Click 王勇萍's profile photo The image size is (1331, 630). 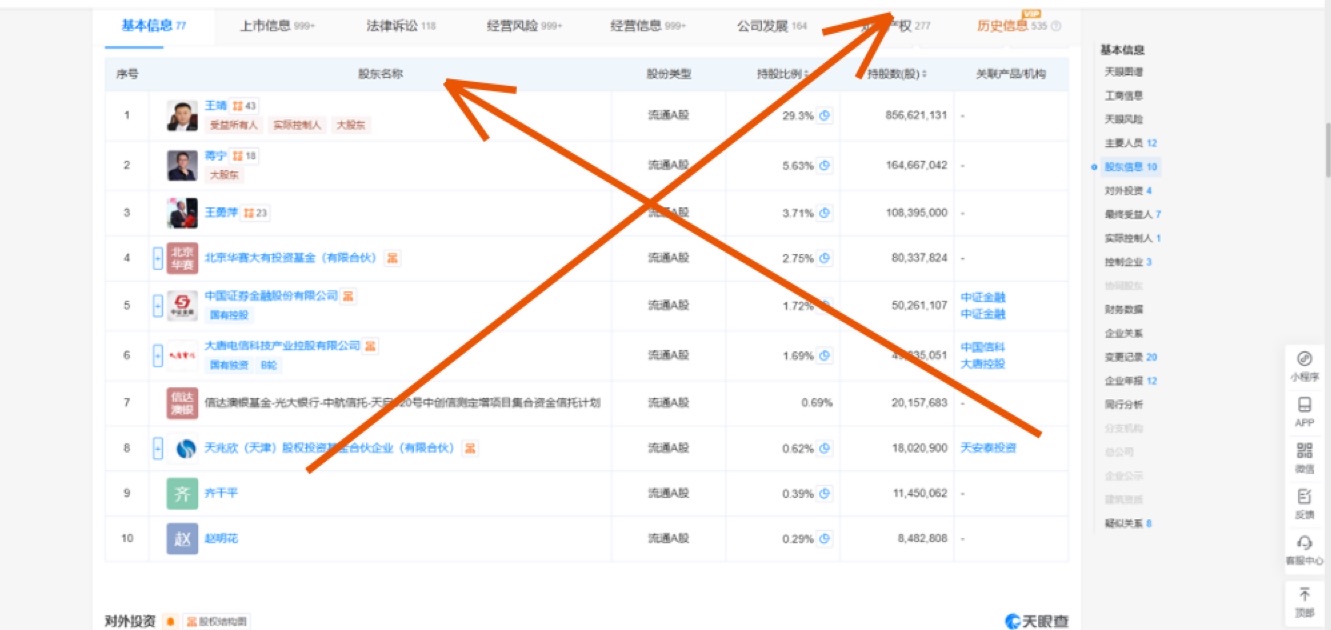point(182,213)
